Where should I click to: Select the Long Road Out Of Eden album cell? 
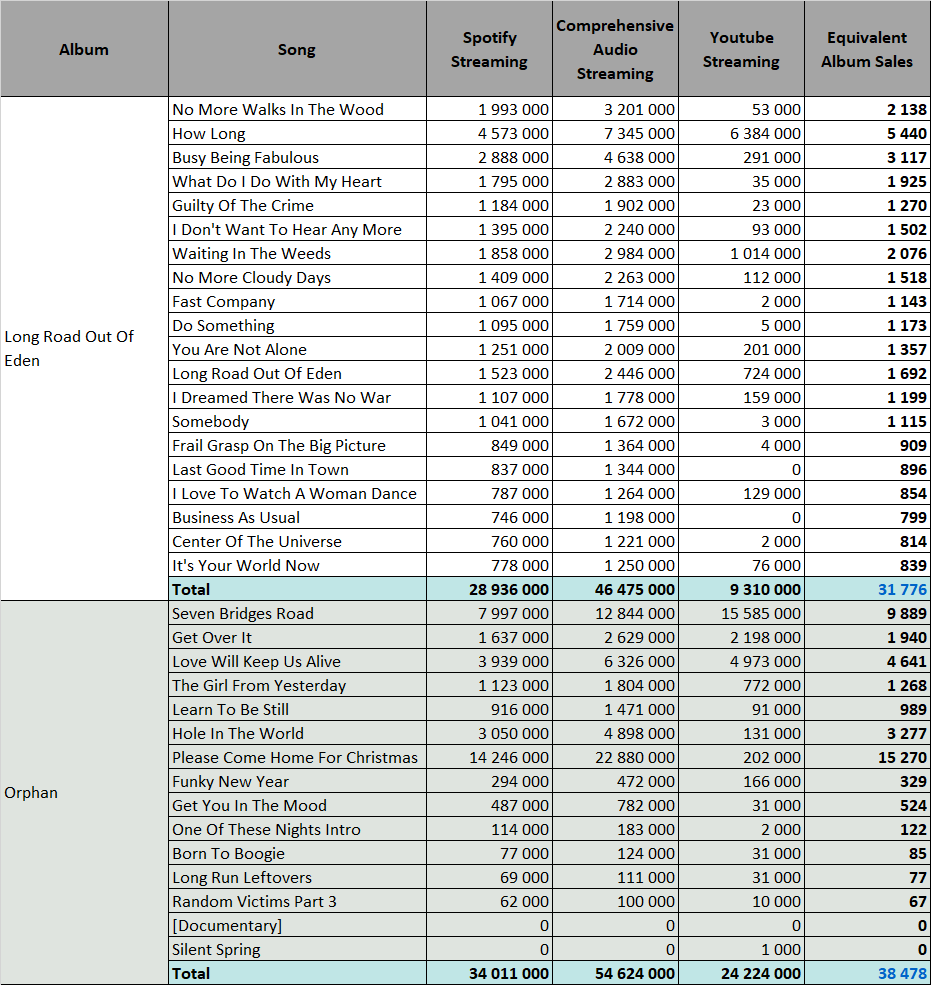pyautogui.click(x=84, y=349)
